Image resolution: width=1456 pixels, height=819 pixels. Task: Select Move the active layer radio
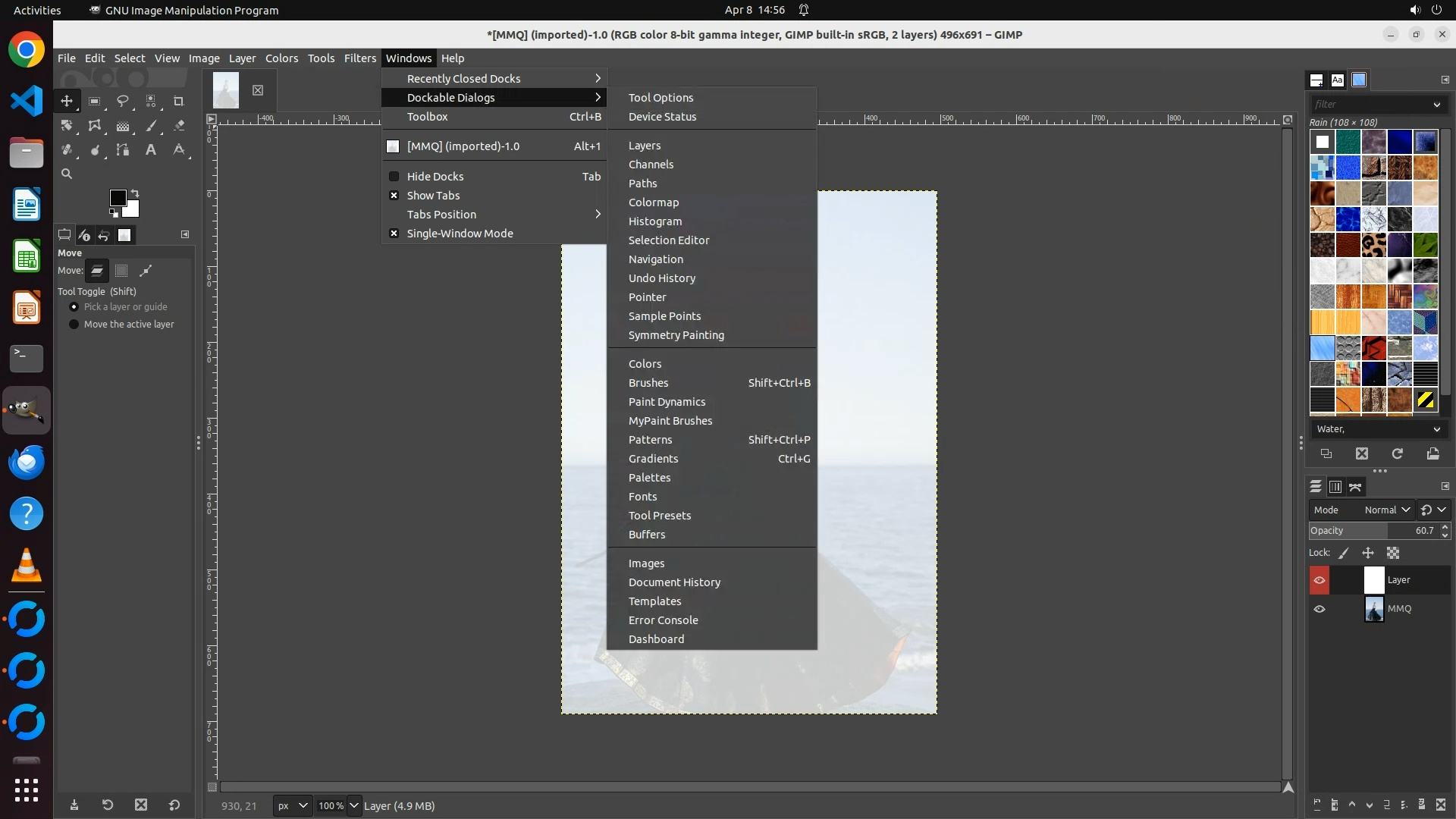point(74,325)
